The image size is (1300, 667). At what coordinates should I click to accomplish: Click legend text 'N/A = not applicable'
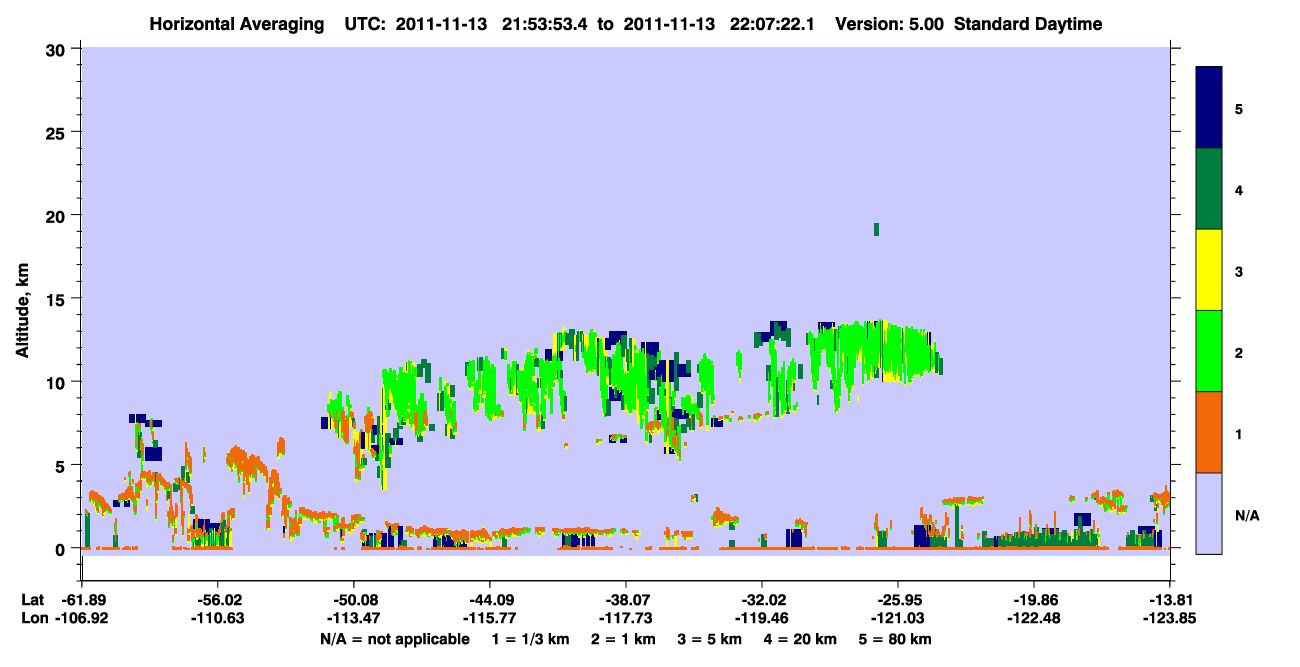tap(394, 639)
